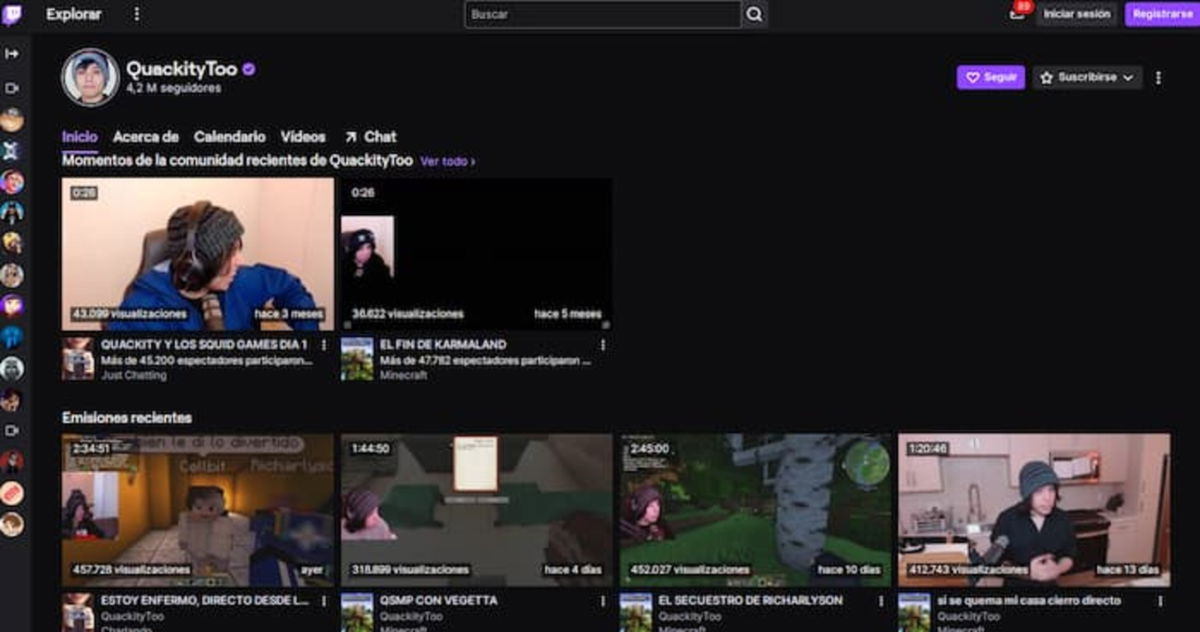The height and width of the screenshot is (632, 1200).
Task: Expand the Suscribirse dropdown chevron
Action: [1128, 77]
